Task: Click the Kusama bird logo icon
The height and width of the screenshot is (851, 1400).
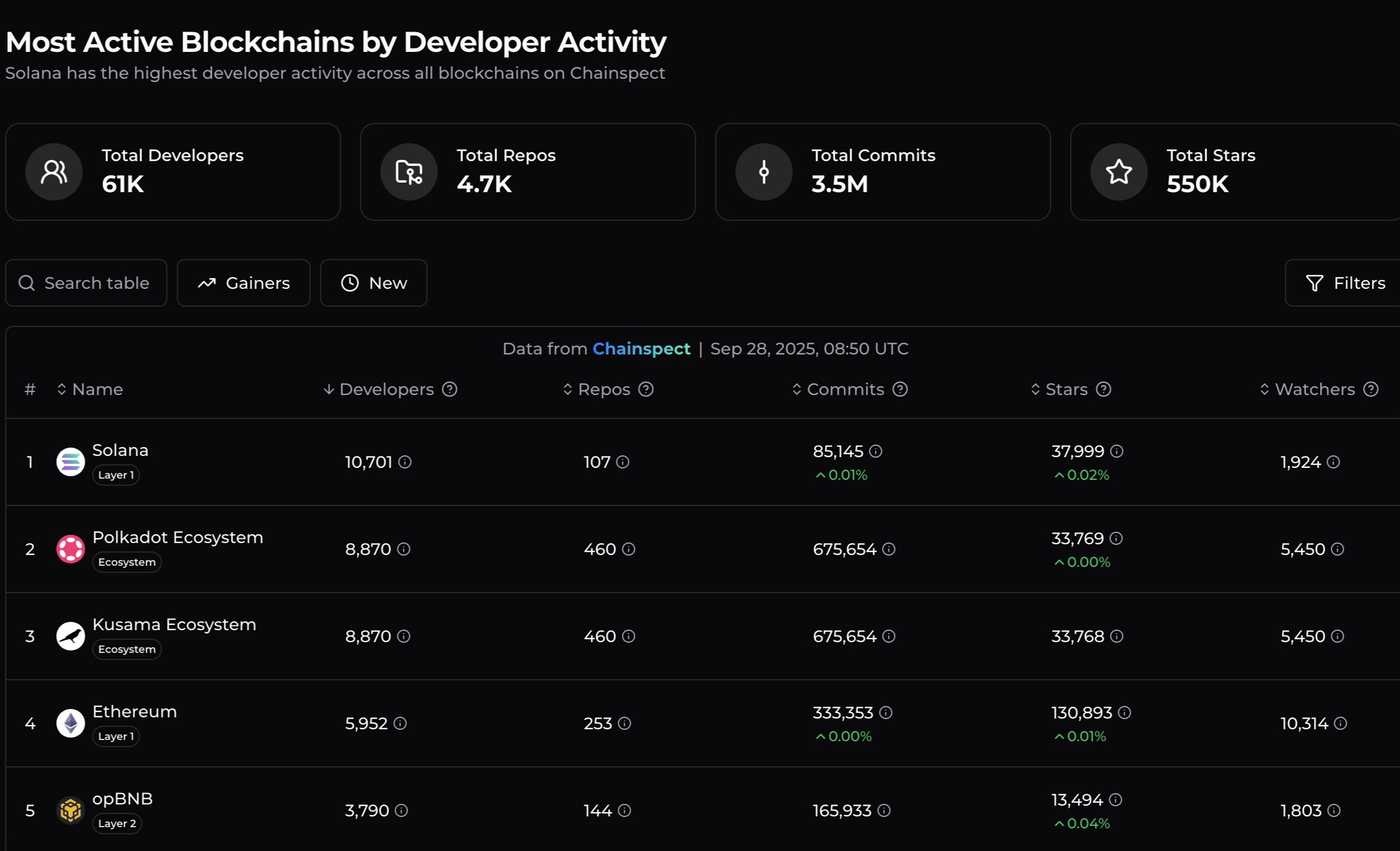Action: click(x=70, y=636)
